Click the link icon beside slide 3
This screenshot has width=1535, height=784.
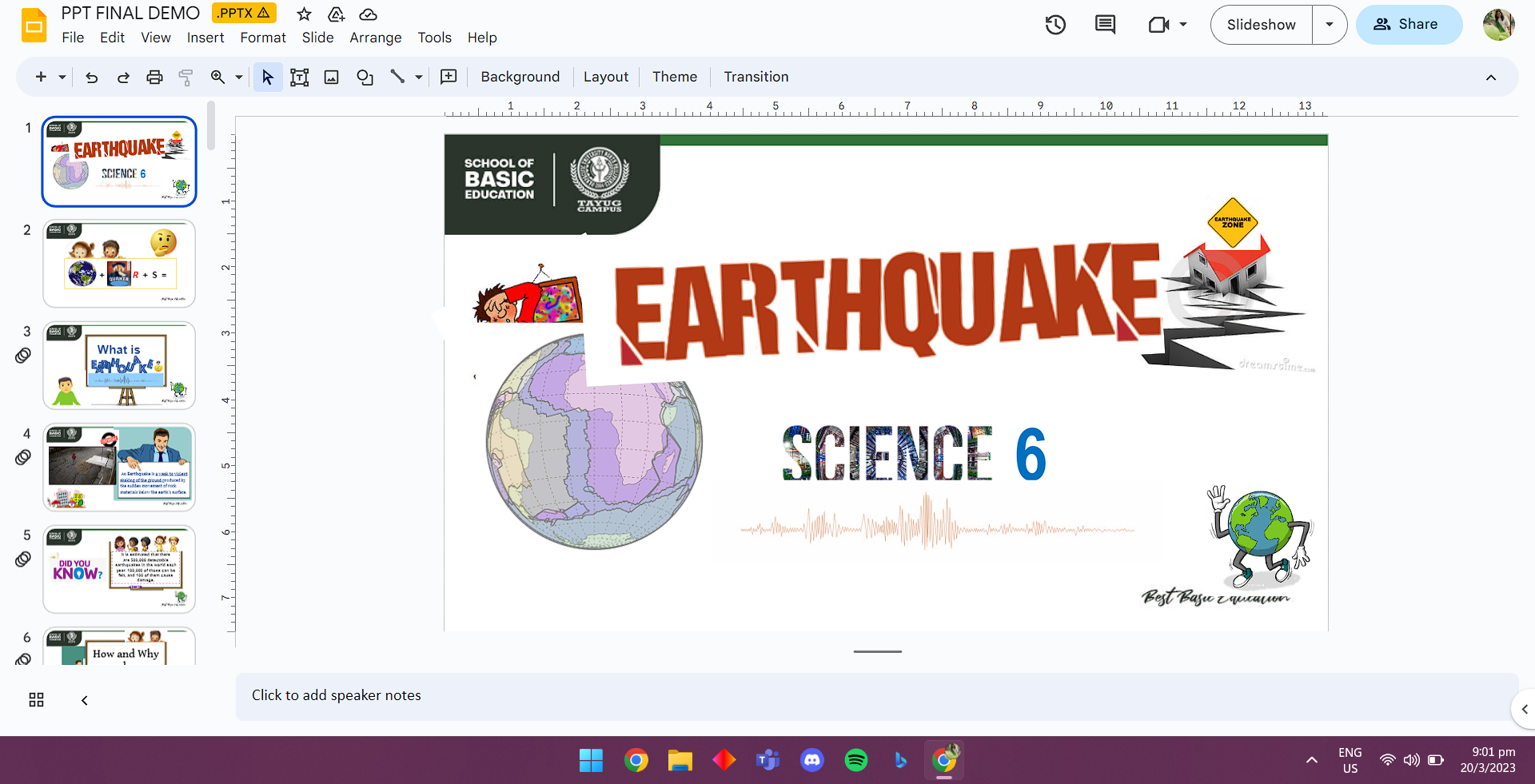pyautogui.click(x=23, y=356)
